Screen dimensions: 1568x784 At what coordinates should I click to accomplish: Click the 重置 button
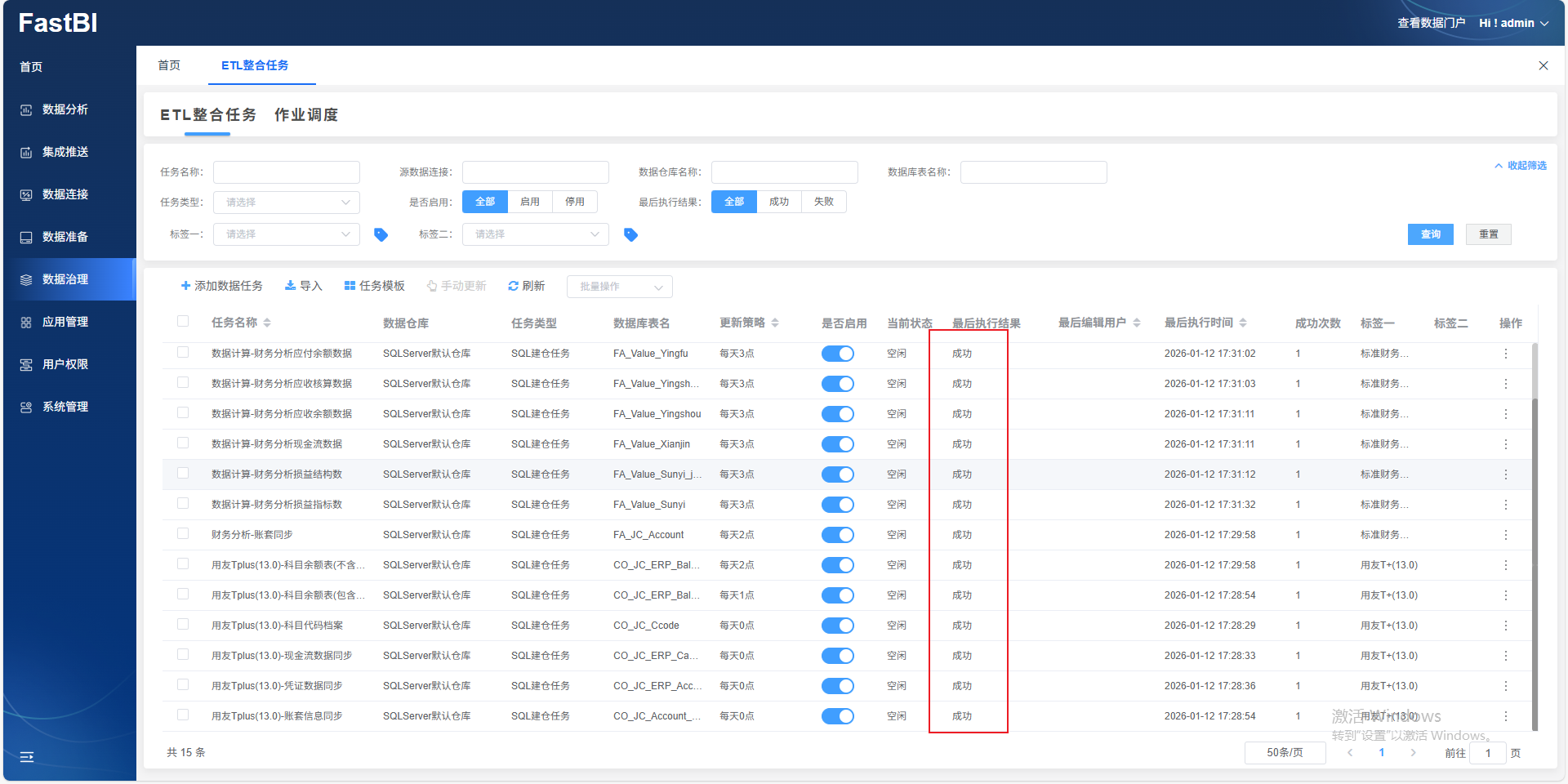tap(1488, 234)
